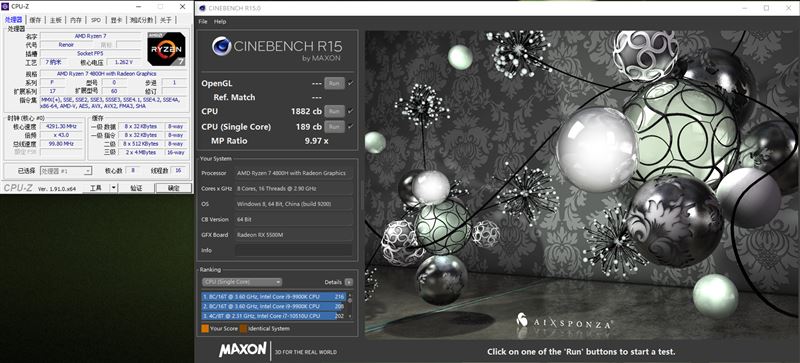The height and width of the screenshot is (363, 800).
Task: Select ranking row 3 Intel Core i7-10510U
Action: tap(274, 316)
